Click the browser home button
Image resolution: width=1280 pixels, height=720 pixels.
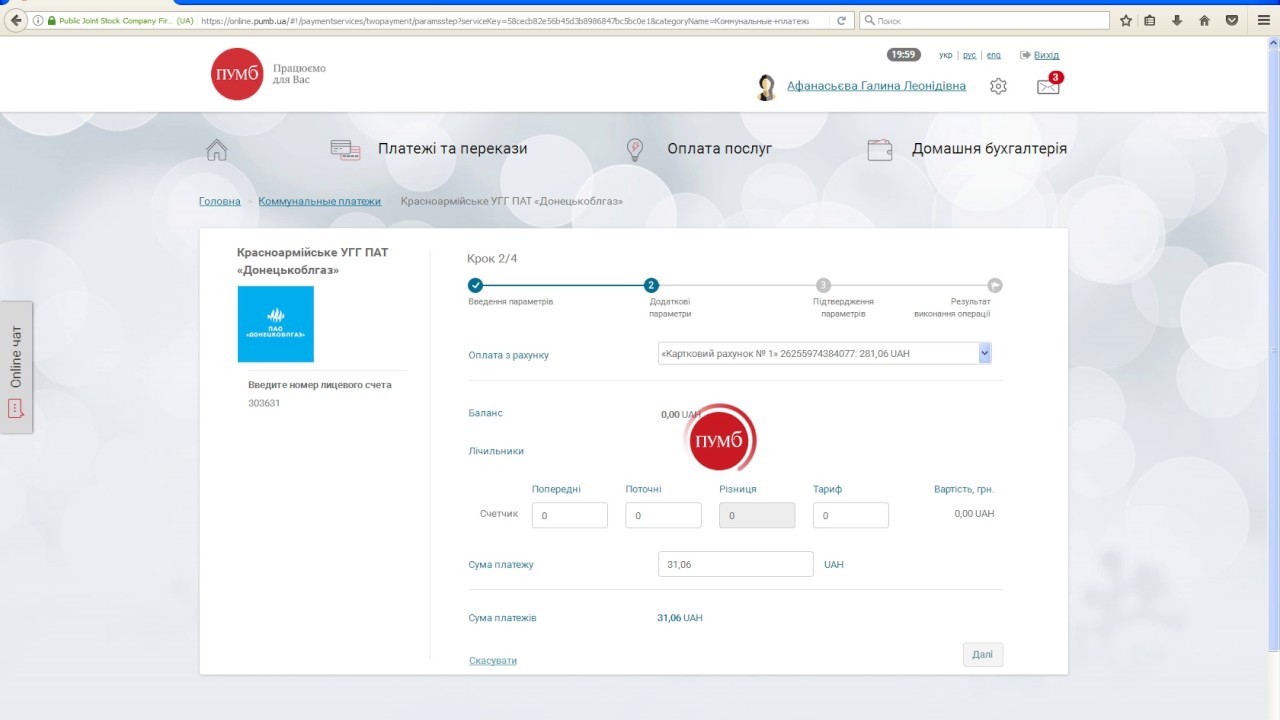pos(1204,20)
